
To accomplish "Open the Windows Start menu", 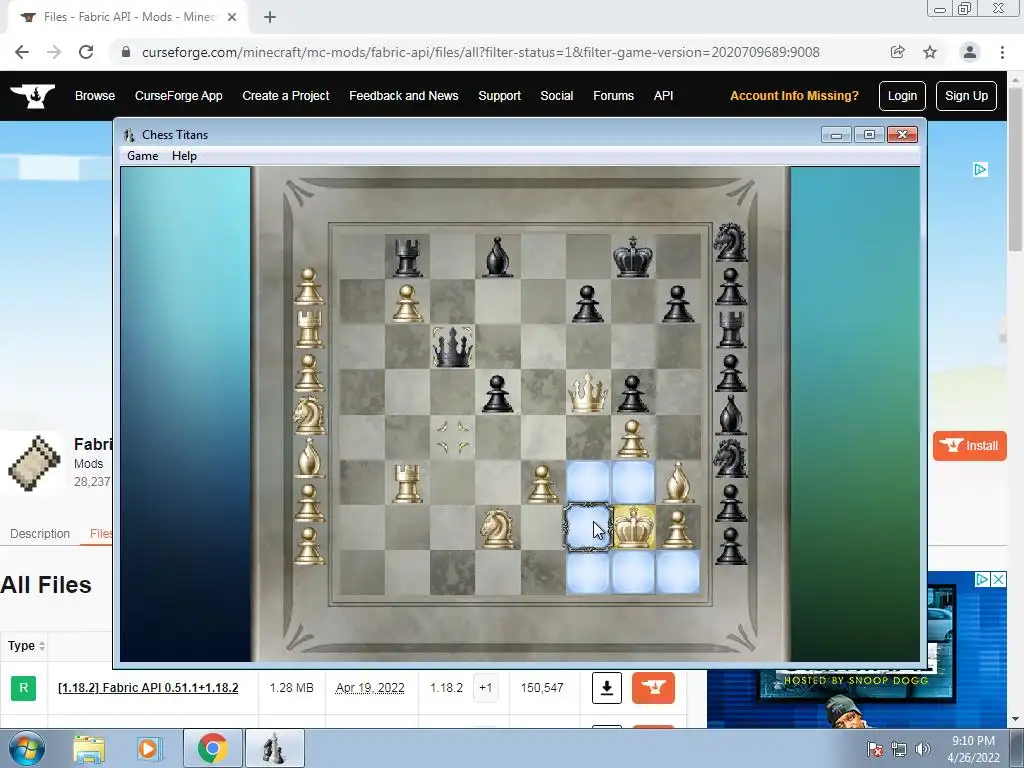I will coord(25,748).
